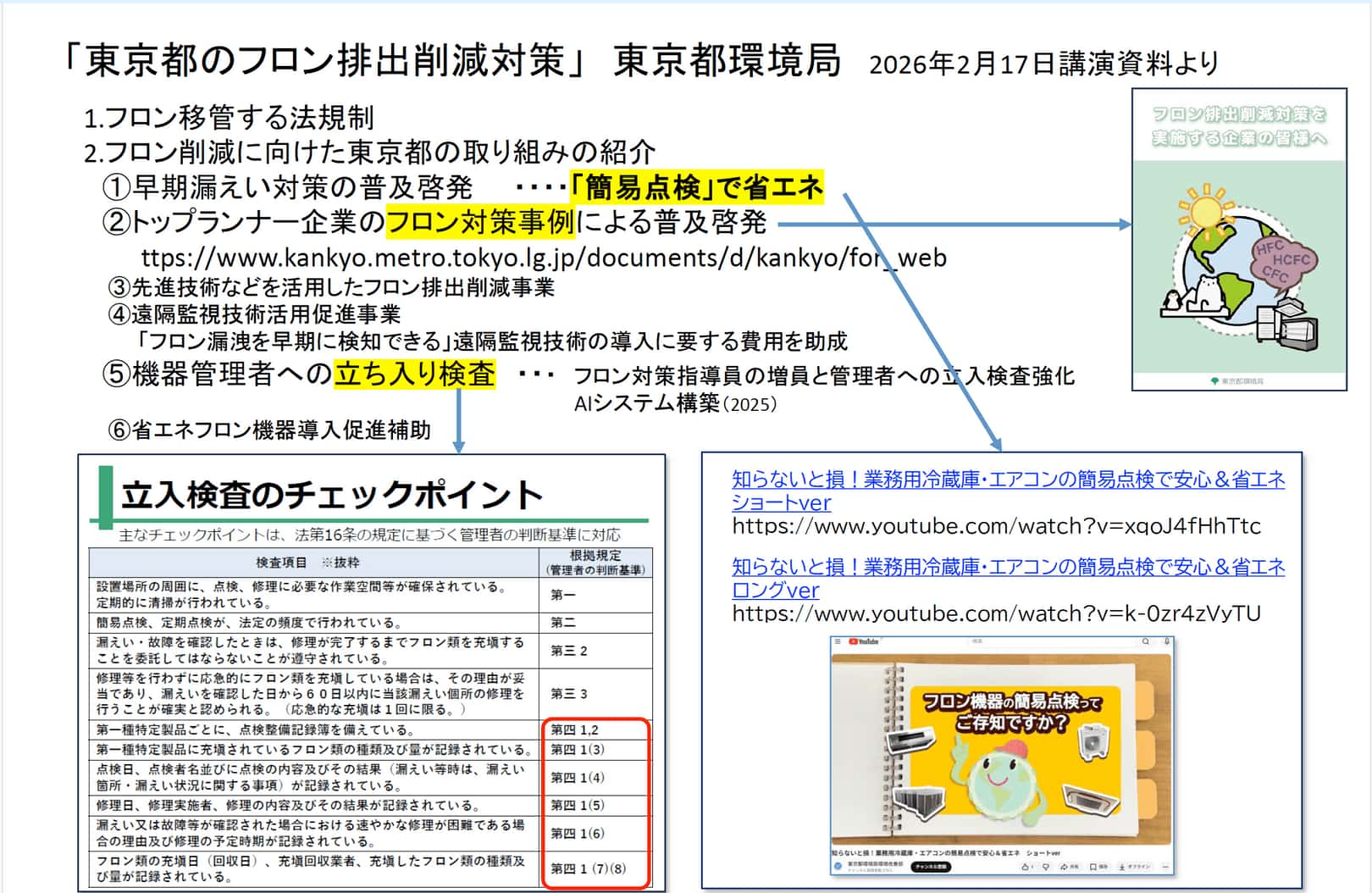Open the three-dot more options under video
1372x893 pixels.
point(1165,867)
